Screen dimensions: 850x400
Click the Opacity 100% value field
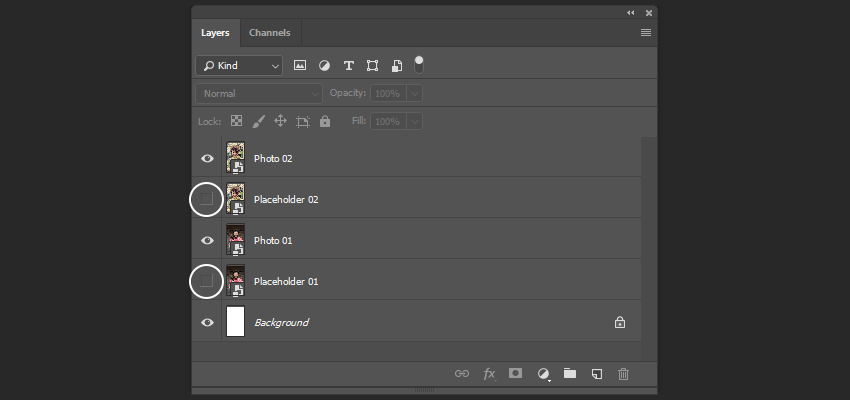pyautogui.click(x=389, y=93)
